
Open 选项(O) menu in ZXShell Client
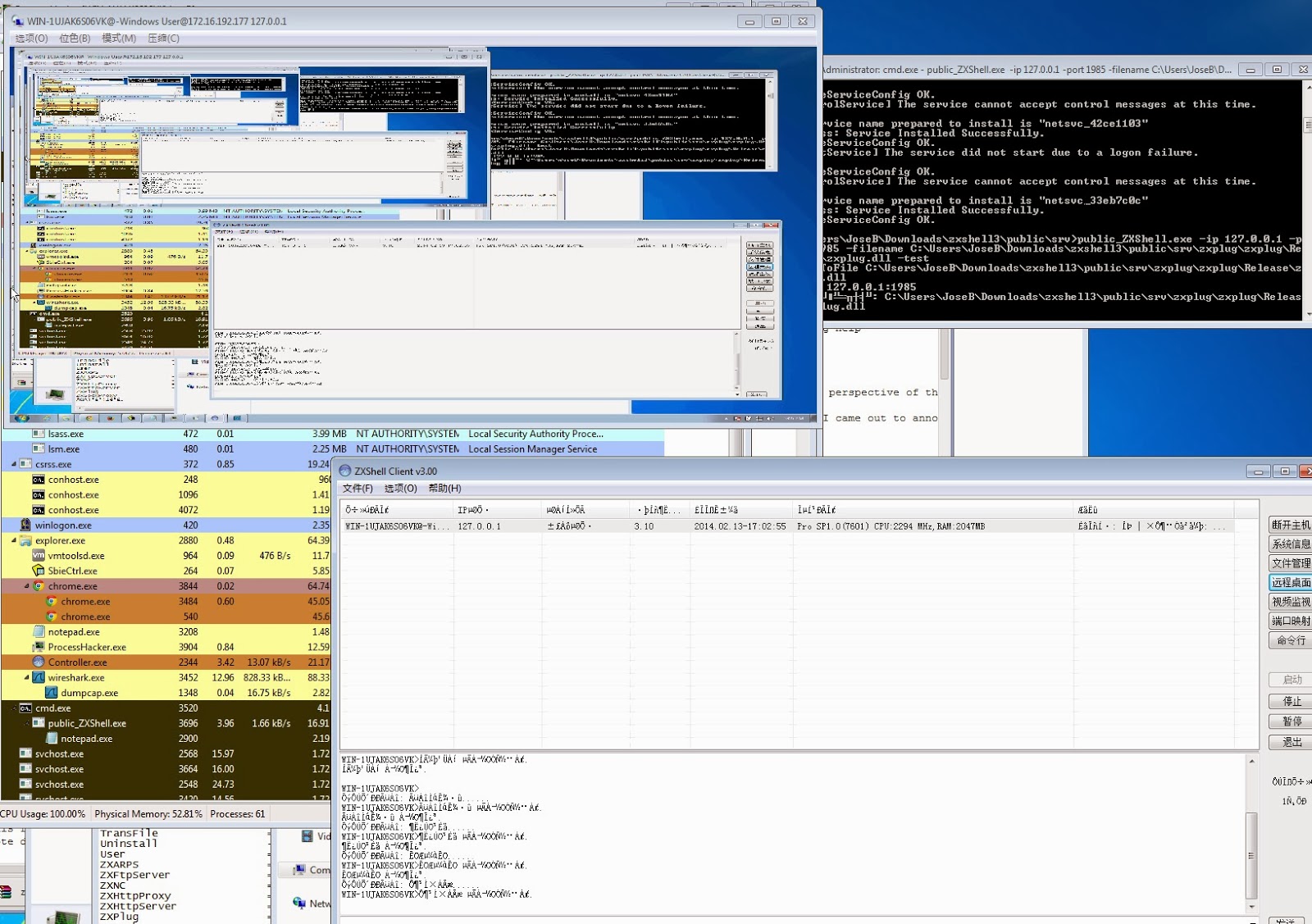401,489
